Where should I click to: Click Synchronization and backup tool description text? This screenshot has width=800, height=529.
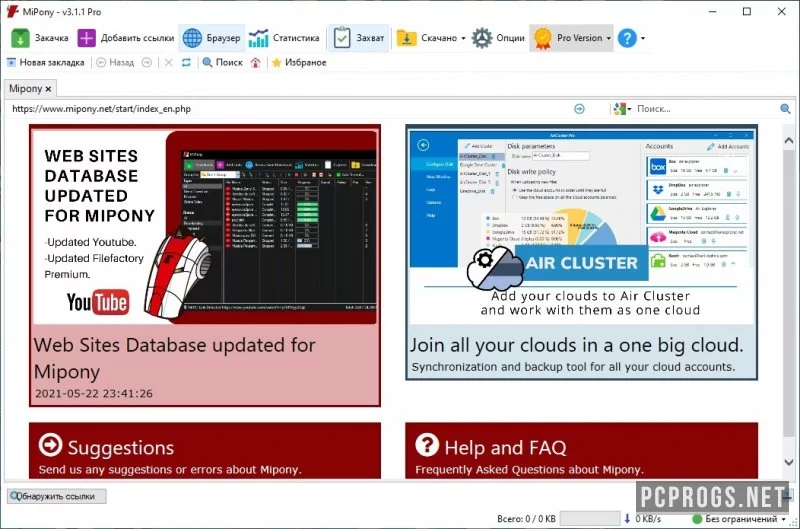[x=573, y=367]
